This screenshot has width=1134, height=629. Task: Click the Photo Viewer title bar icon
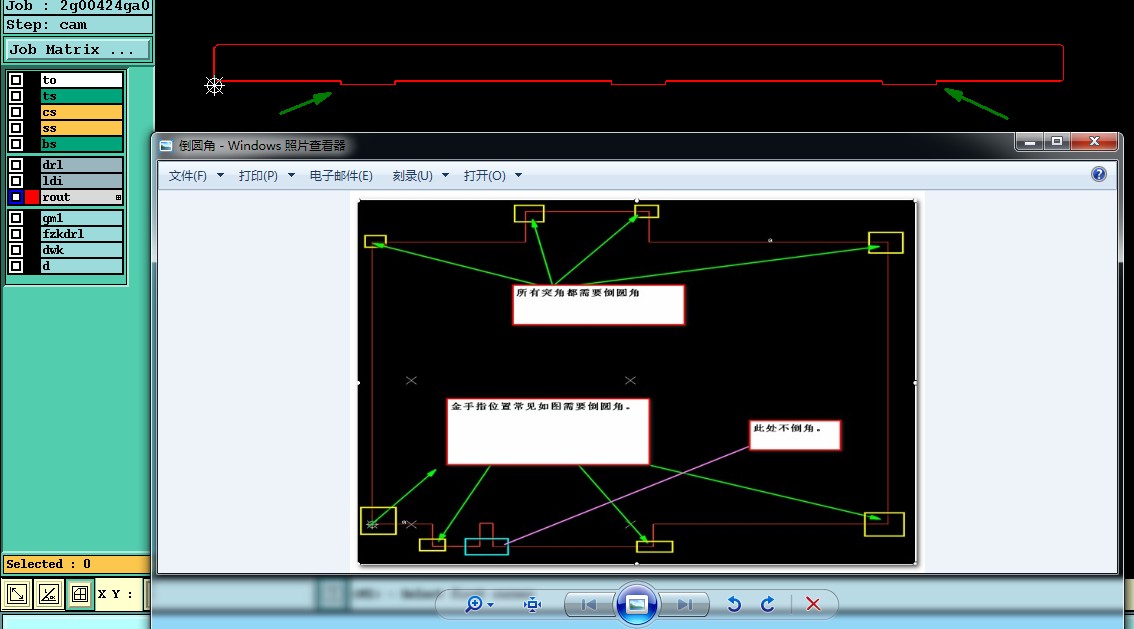coord(166,145)
